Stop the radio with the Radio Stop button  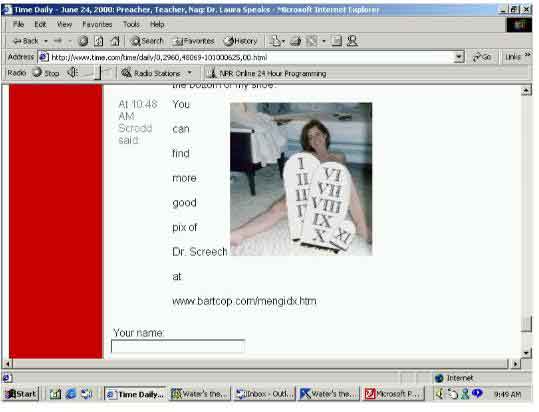point(46,73)
